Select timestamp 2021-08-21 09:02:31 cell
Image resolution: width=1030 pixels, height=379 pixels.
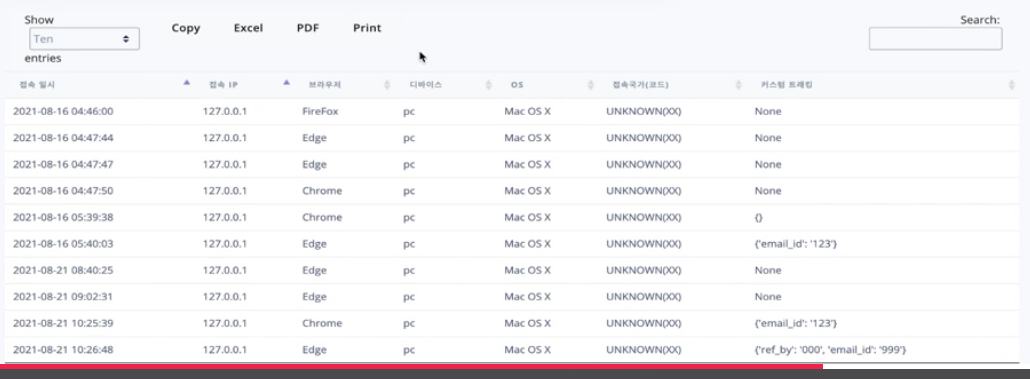[63, 297]
